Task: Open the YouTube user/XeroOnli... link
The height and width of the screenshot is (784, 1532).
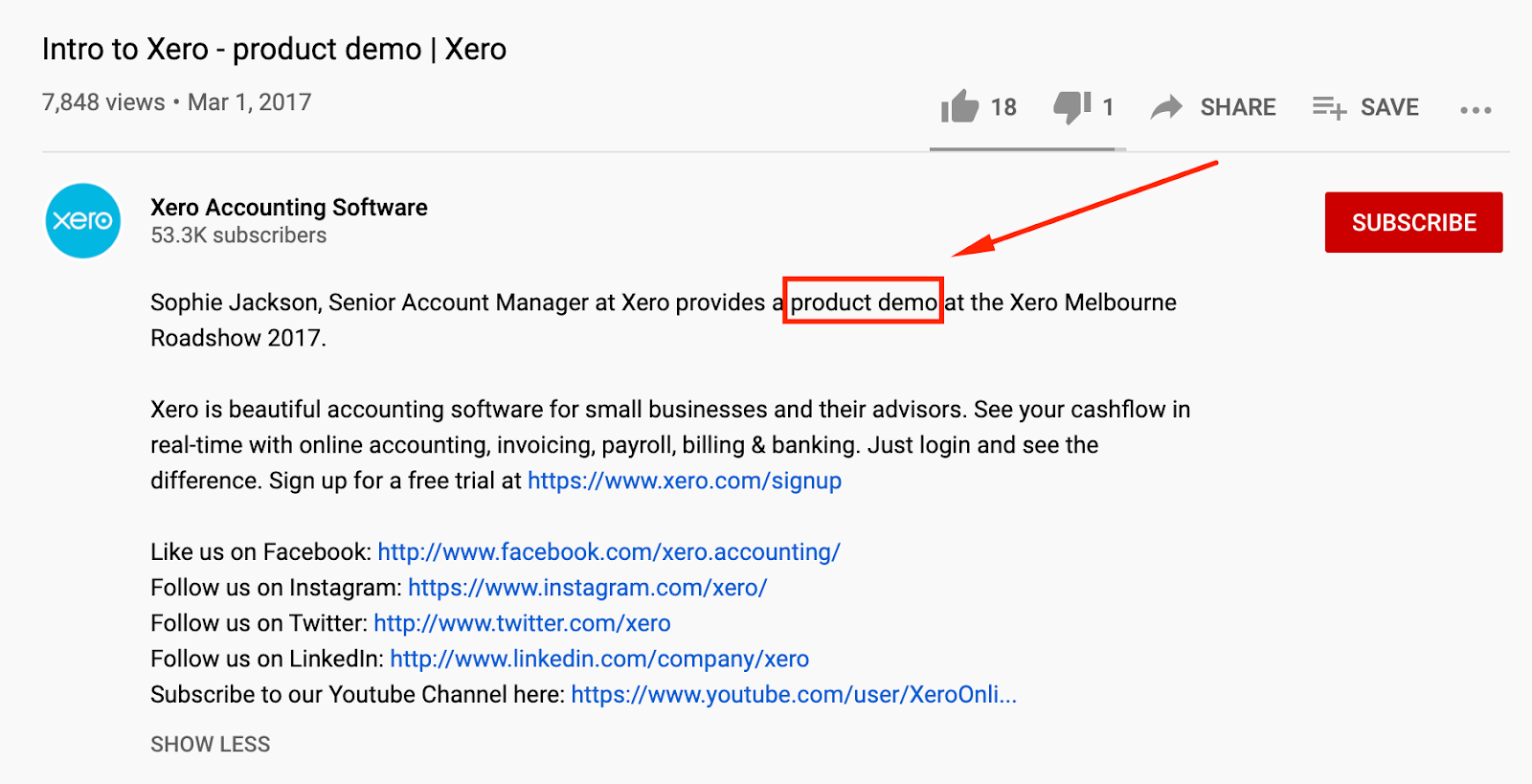Action: pos(794,694)
